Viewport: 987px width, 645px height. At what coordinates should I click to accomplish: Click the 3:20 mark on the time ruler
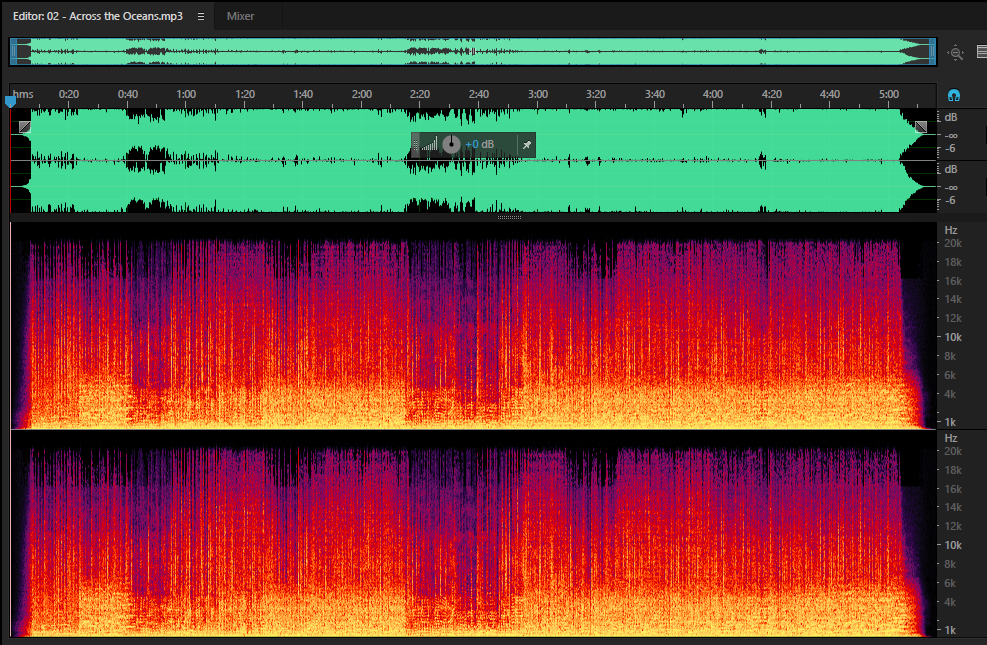tap(595, 94)
